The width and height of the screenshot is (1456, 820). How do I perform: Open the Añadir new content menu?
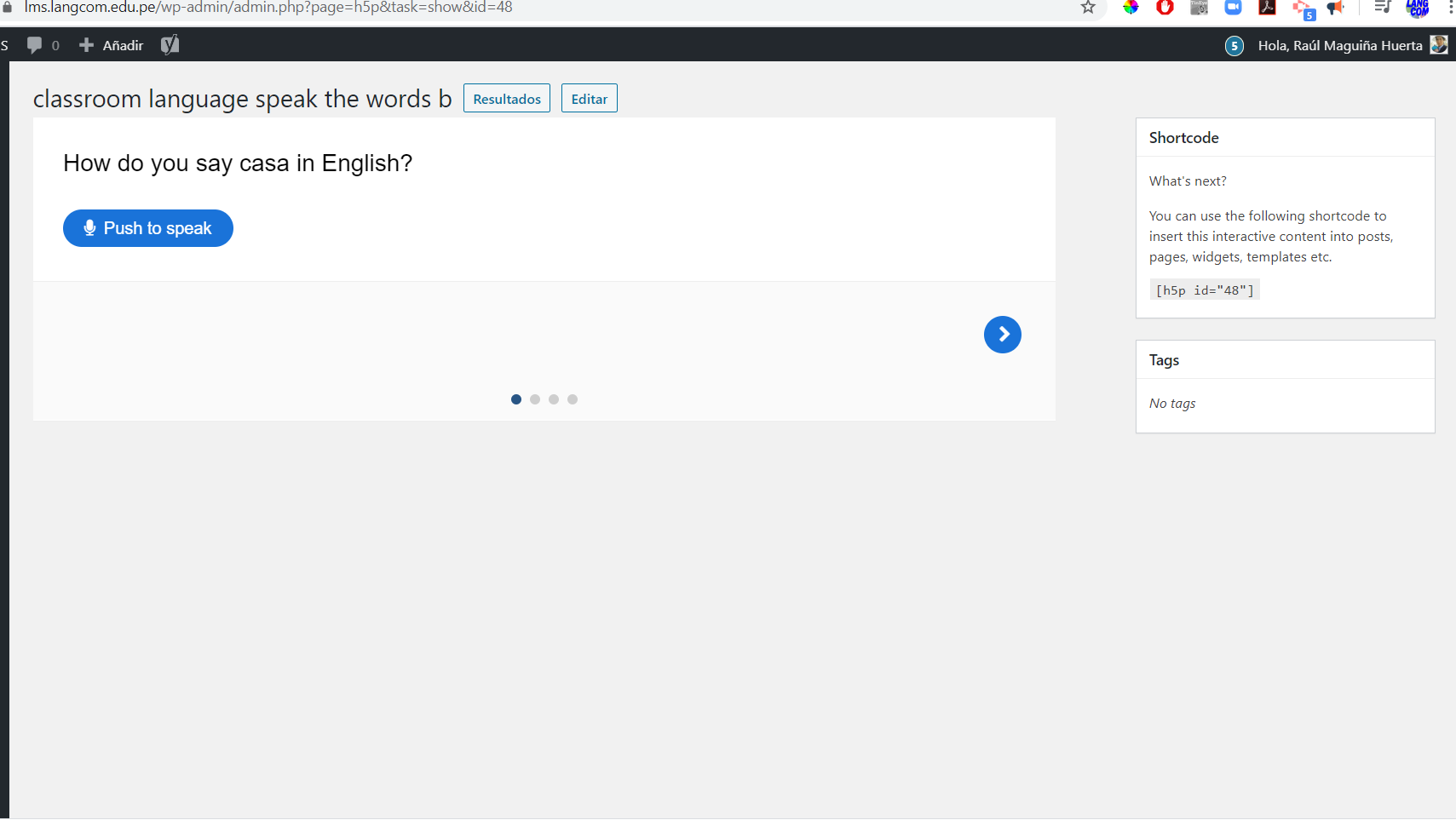point(111,45)
